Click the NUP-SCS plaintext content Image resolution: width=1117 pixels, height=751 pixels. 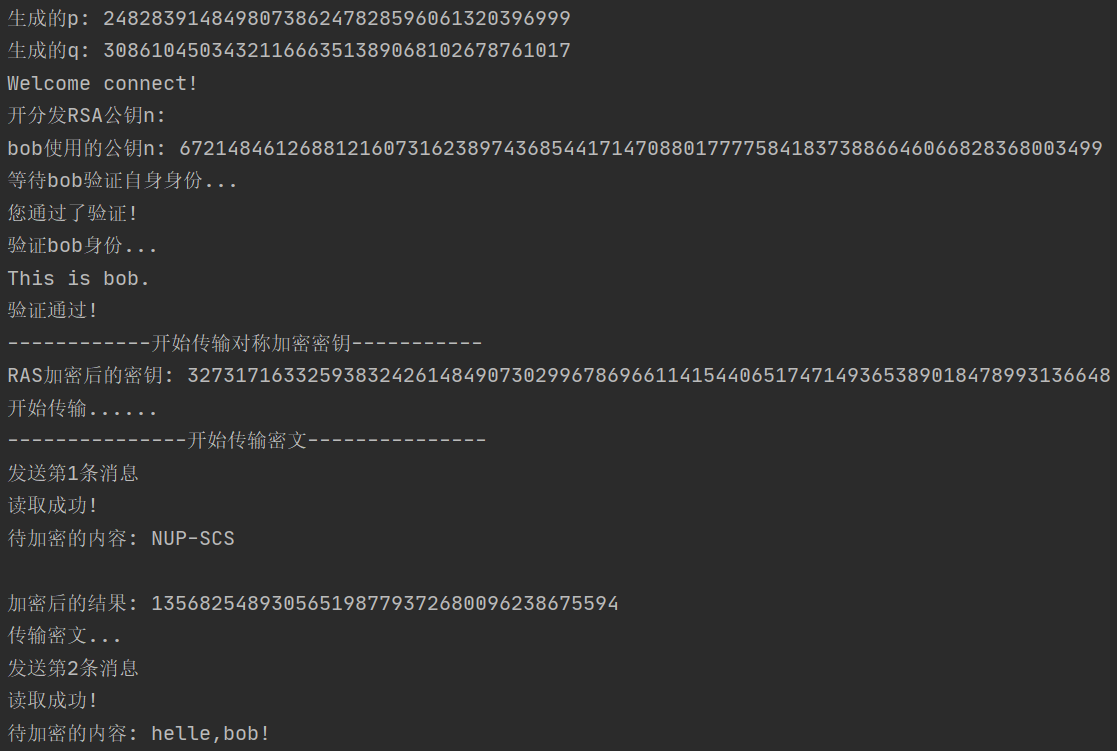click(x=193, y=538)
